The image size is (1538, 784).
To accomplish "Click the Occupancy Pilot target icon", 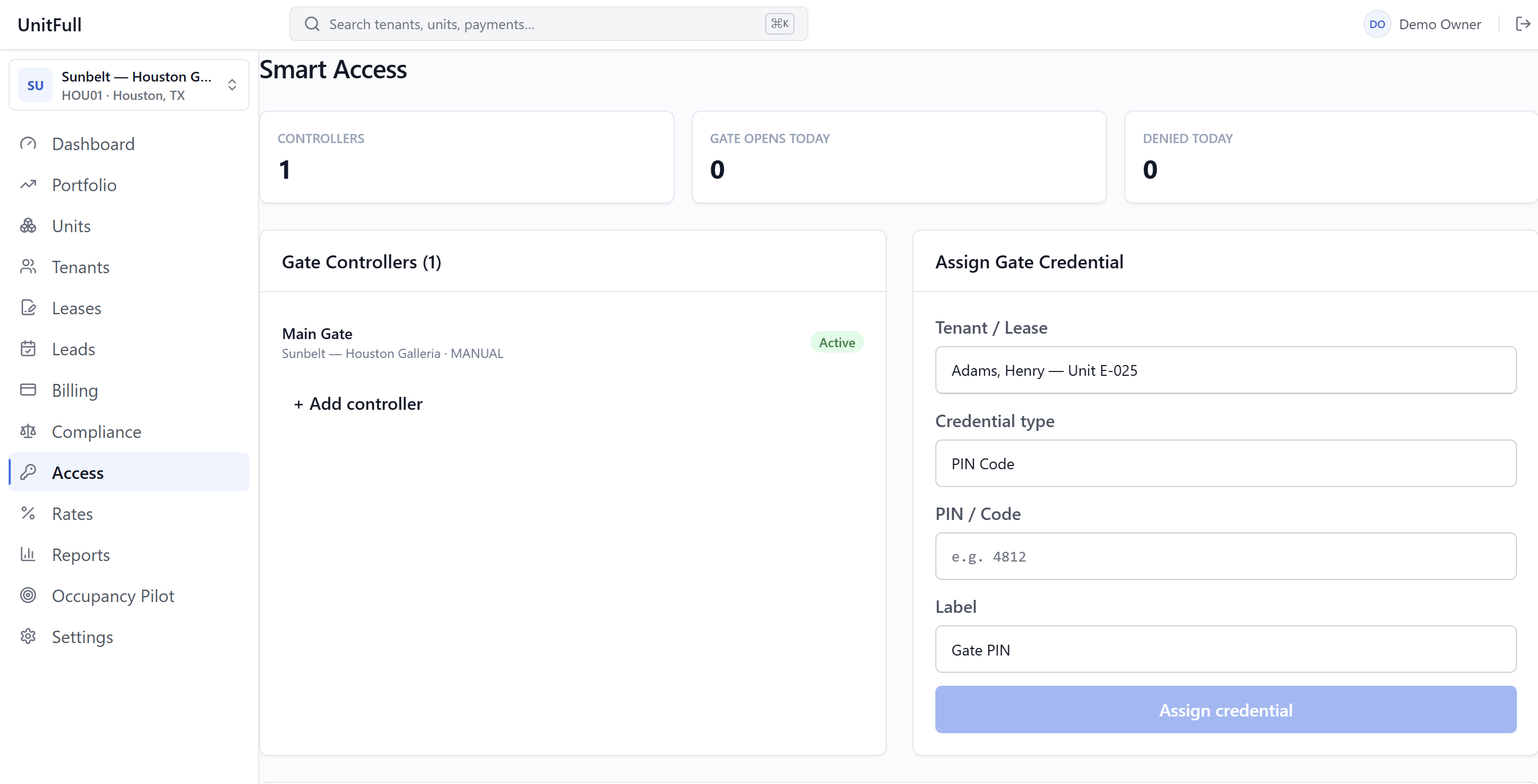I will 28,596.
